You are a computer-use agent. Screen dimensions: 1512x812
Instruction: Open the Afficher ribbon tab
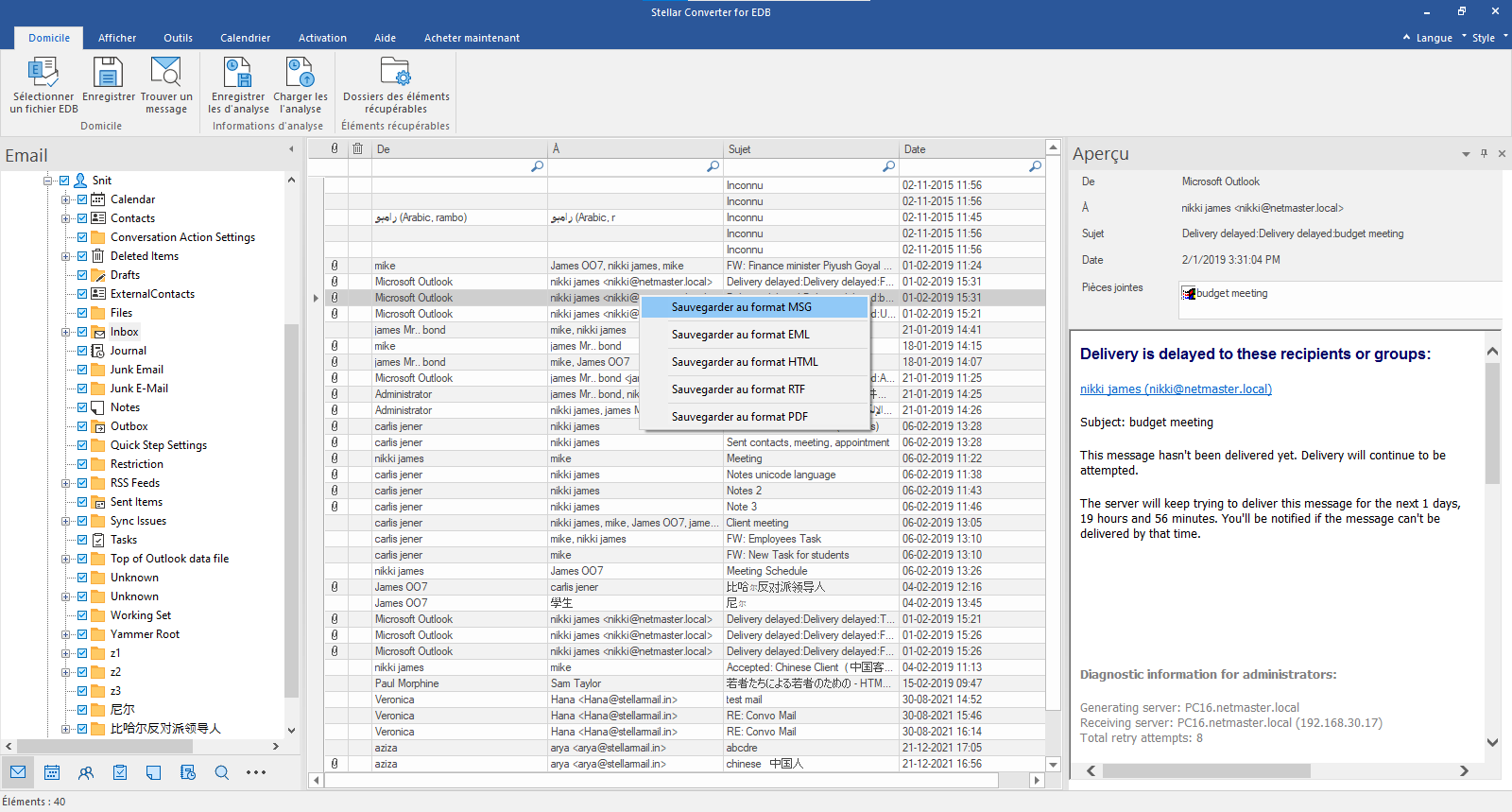click(x=117, y=38)
